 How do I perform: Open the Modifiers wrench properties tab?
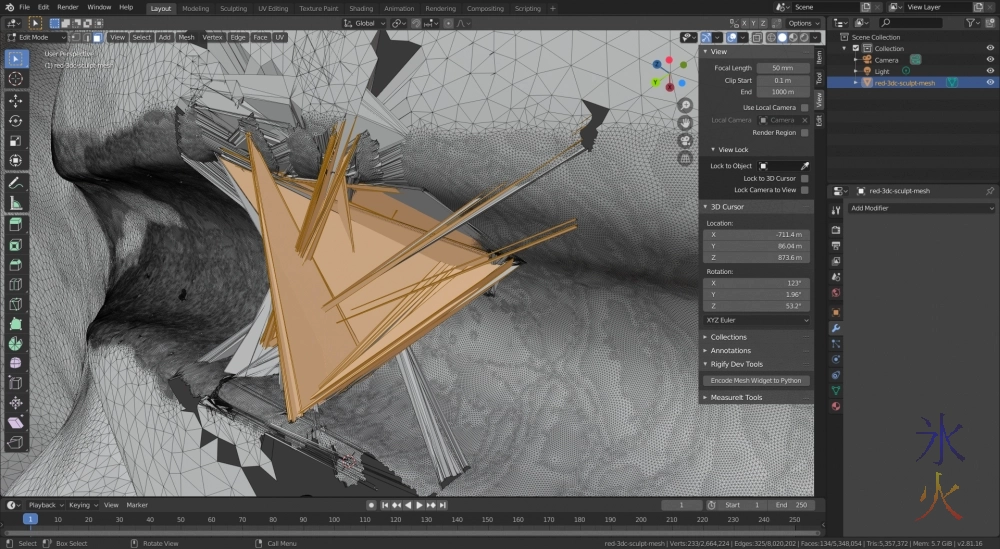(x=836, y=328)
